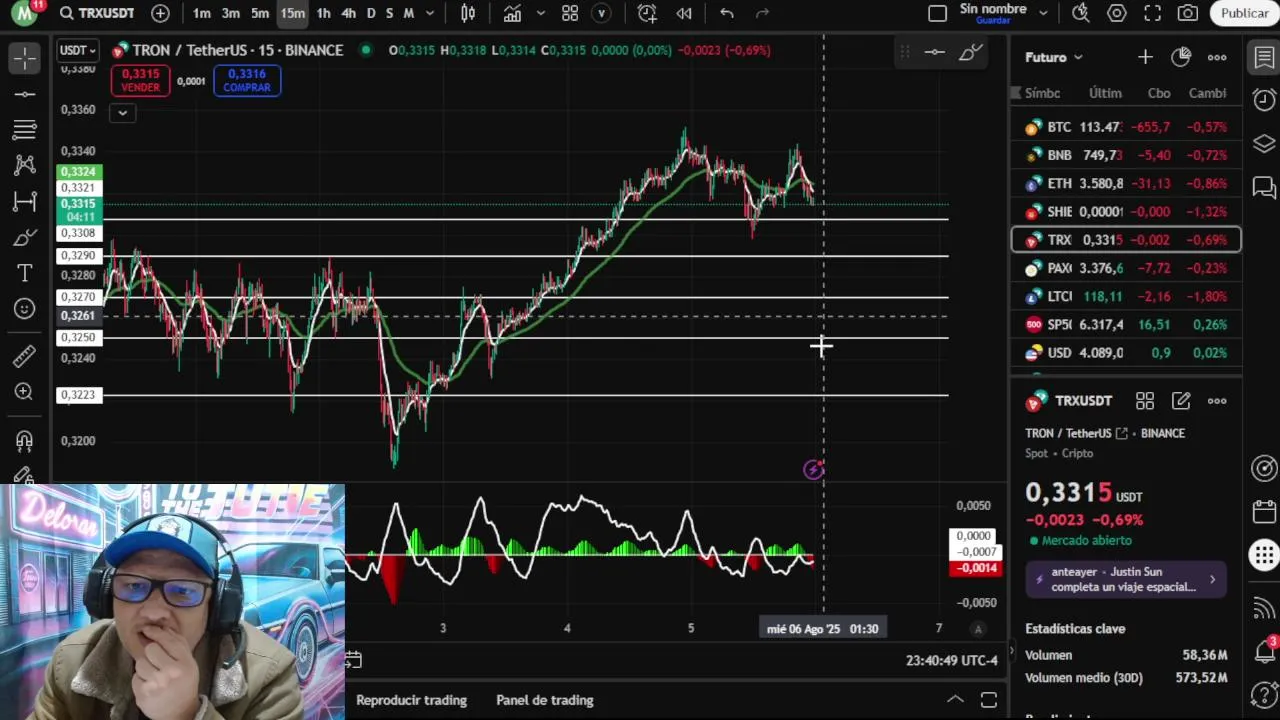
Task: Switch to the 3m timeframe
Action: coord(231,13)
